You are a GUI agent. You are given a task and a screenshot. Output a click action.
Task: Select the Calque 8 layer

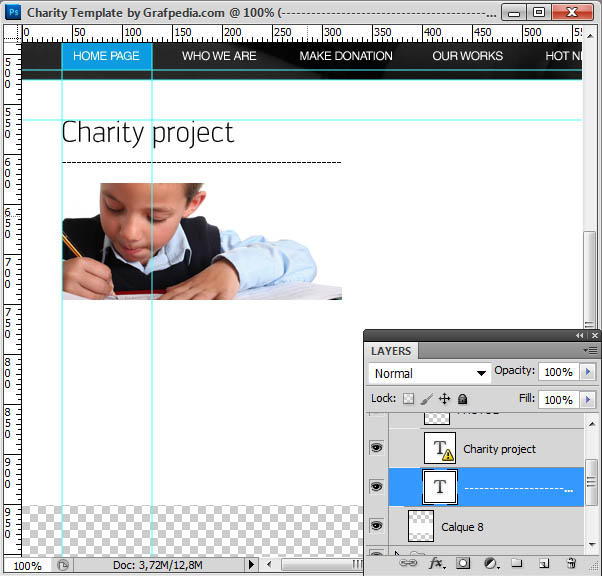point(486,526)
